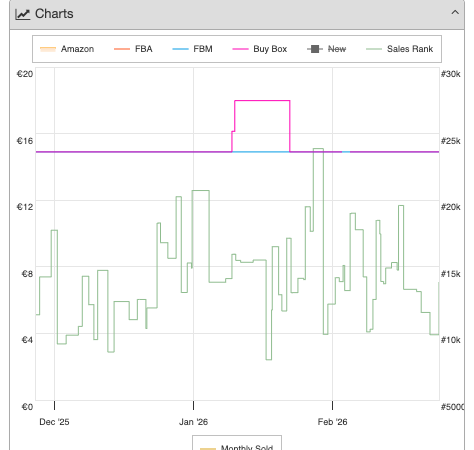This screenshot has width=474, height=450.
Task: Click the €12 price axis label
Action: coord(25,207)
